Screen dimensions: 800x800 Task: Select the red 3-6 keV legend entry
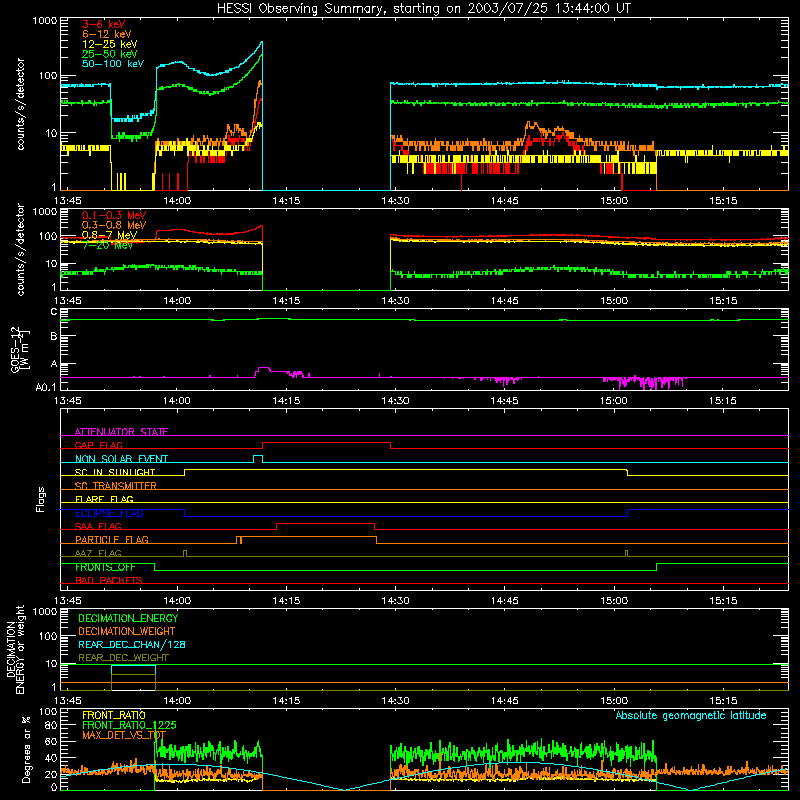point(103,24)
